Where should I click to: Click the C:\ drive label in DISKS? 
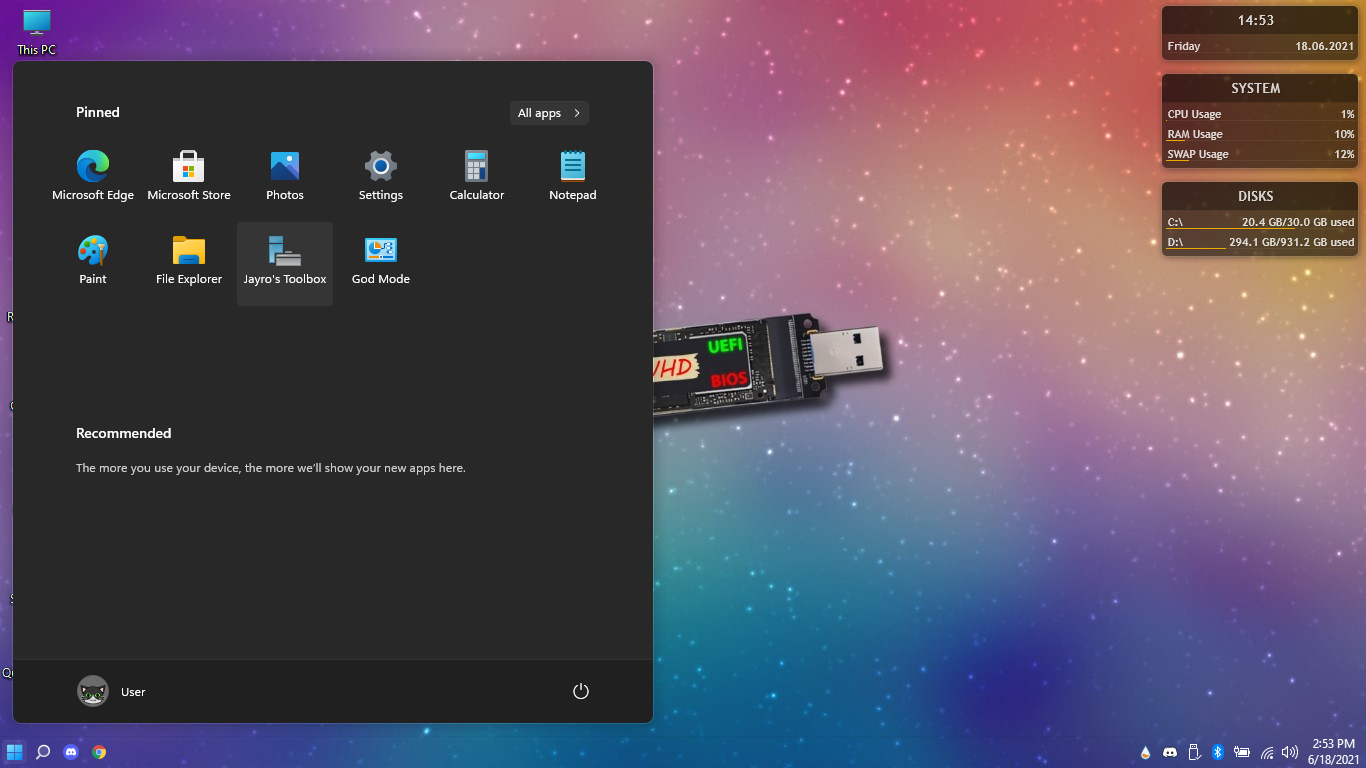(x=1175, y=222)
